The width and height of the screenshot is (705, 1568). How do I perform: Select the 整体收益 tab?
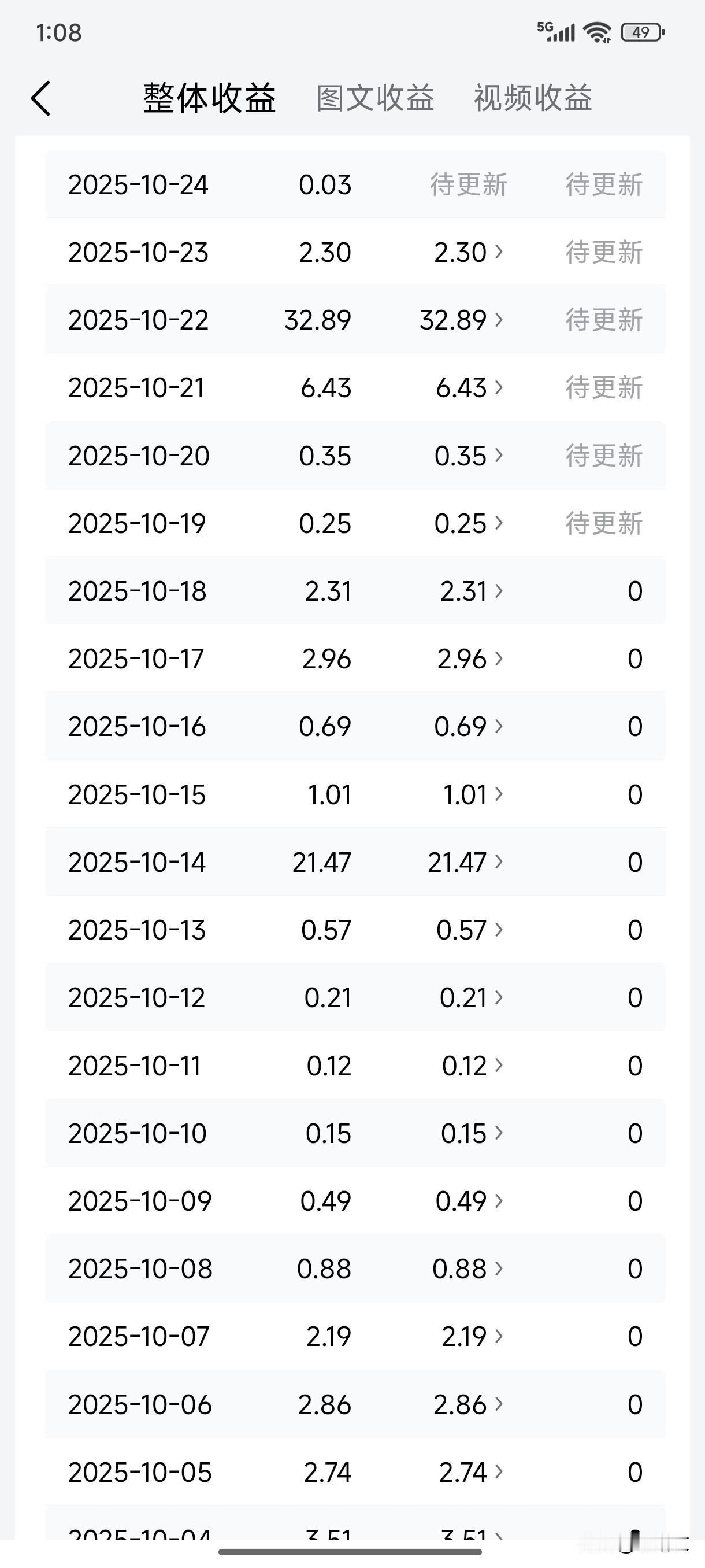point(210,98)
